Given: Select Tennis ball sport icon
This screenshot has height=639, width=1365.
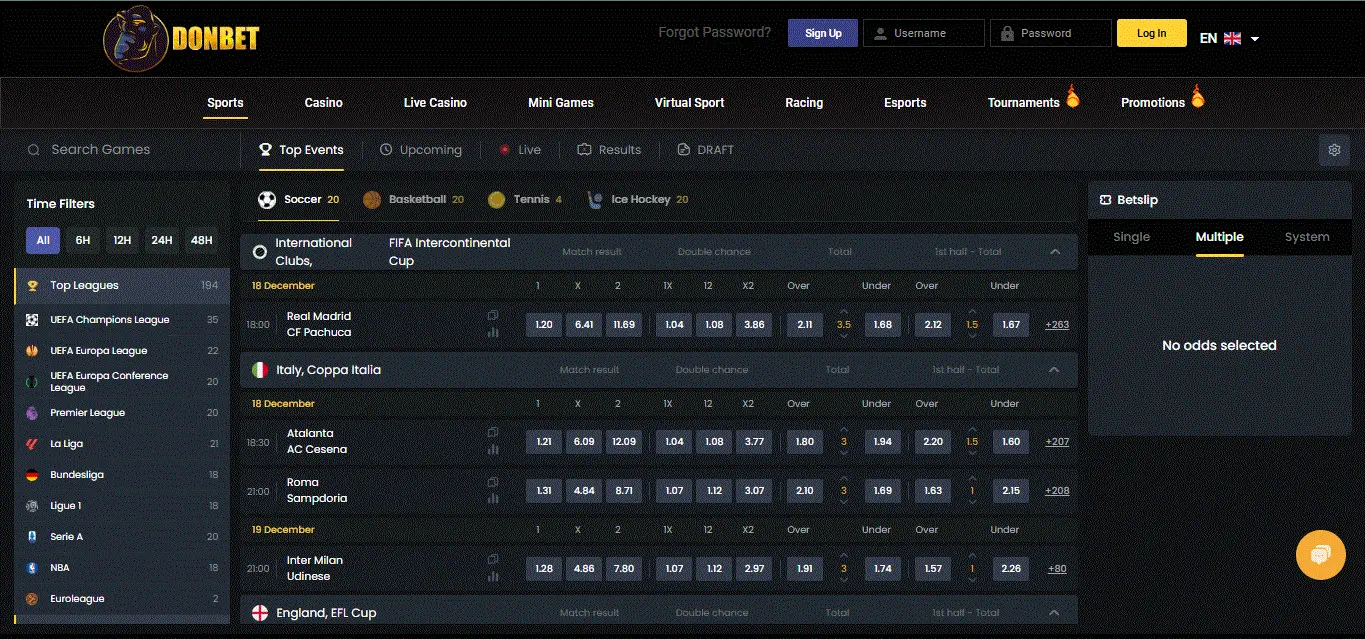Looking at the screenshot, I should 496,200.
